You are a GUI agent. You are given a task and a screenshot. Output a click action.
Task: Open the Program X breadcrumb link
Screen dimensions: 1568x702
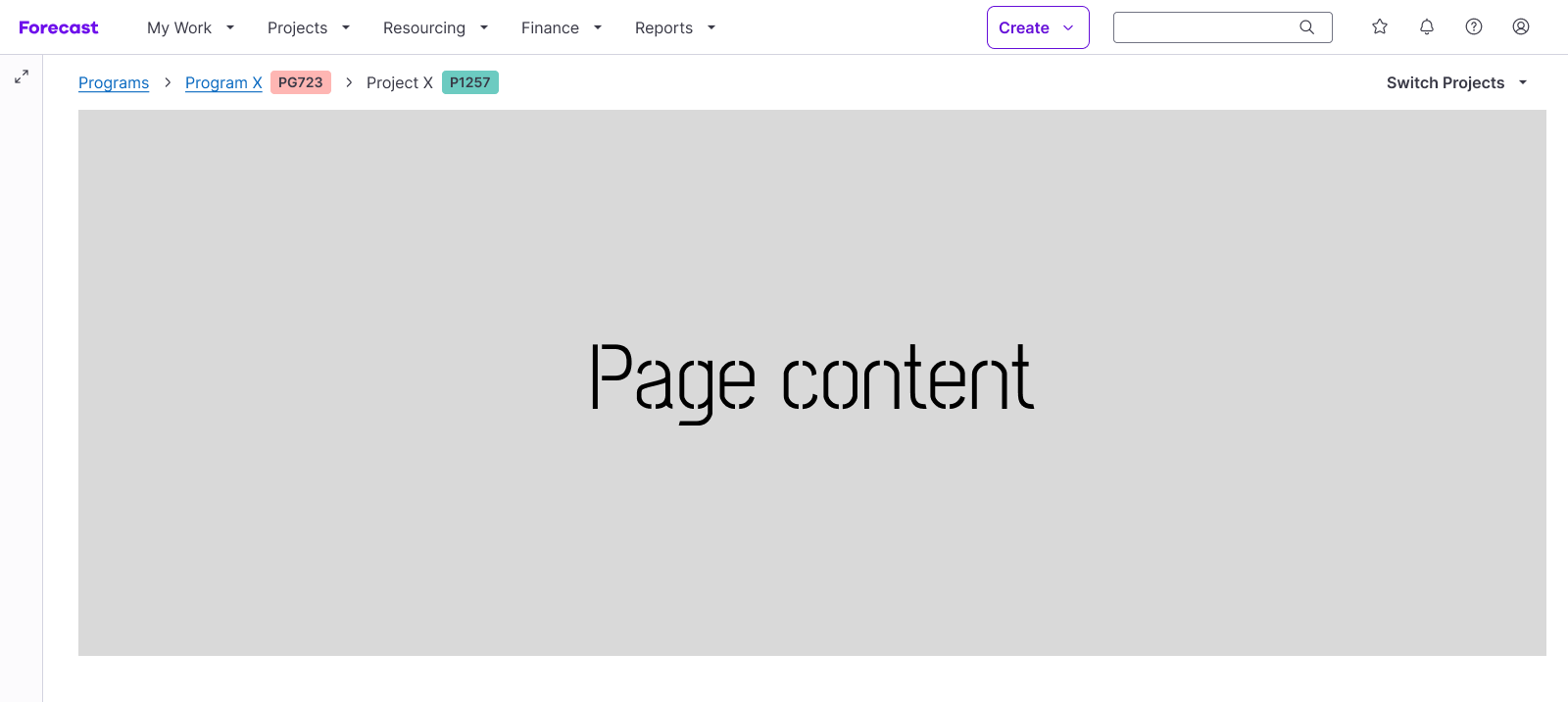point(223,82)
